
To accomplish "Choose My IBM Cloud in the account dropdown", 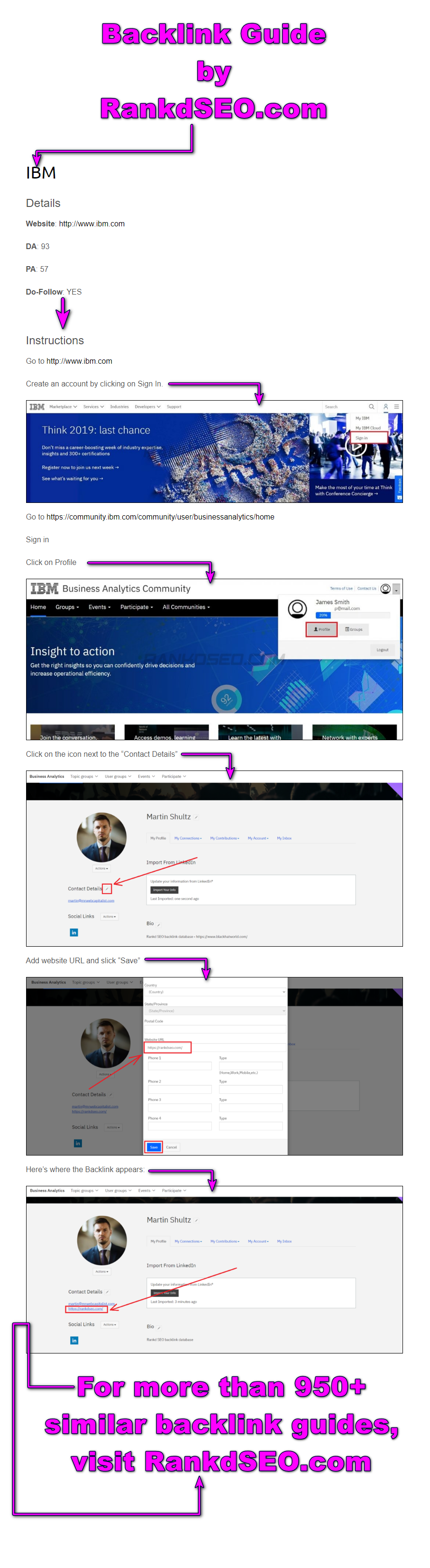I will [368, 428].
